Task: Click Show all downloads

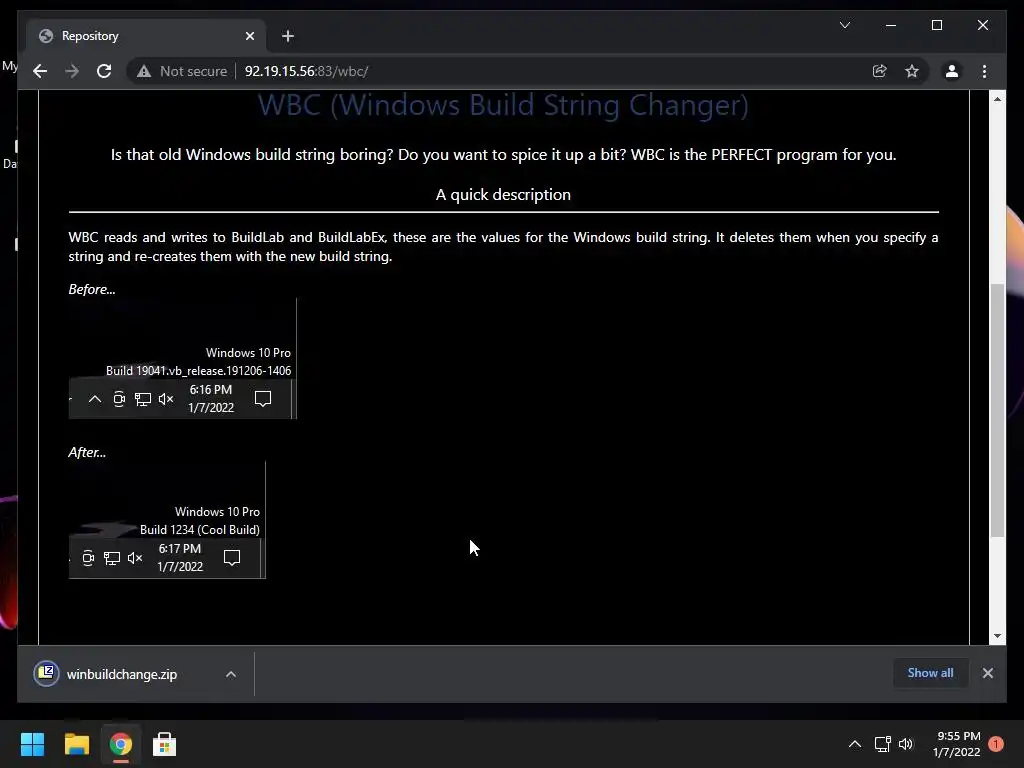Action: pos(930,673)
